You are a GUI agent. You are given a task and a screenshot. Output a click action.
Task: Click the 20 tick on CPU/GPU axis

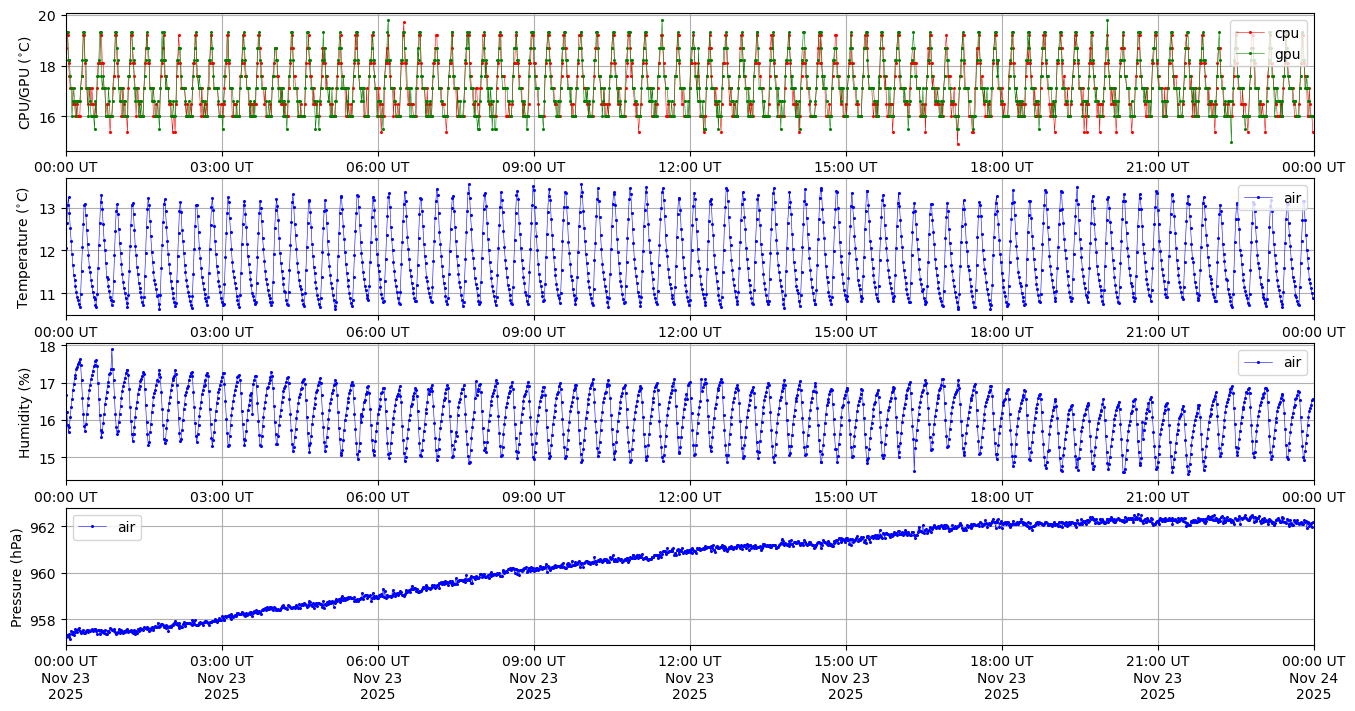48,16
